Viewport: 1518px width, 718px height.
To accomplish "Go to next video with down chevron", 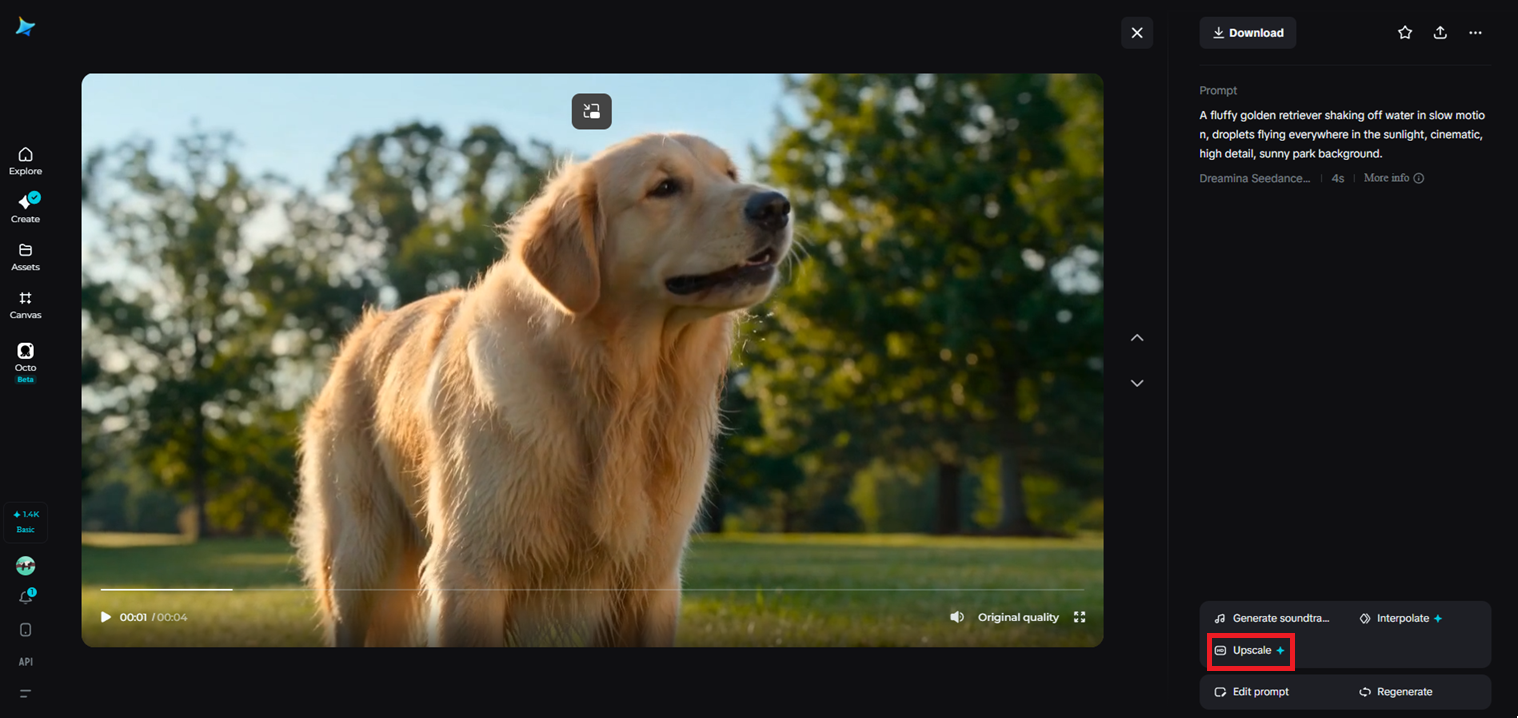I will point(1137,383).
